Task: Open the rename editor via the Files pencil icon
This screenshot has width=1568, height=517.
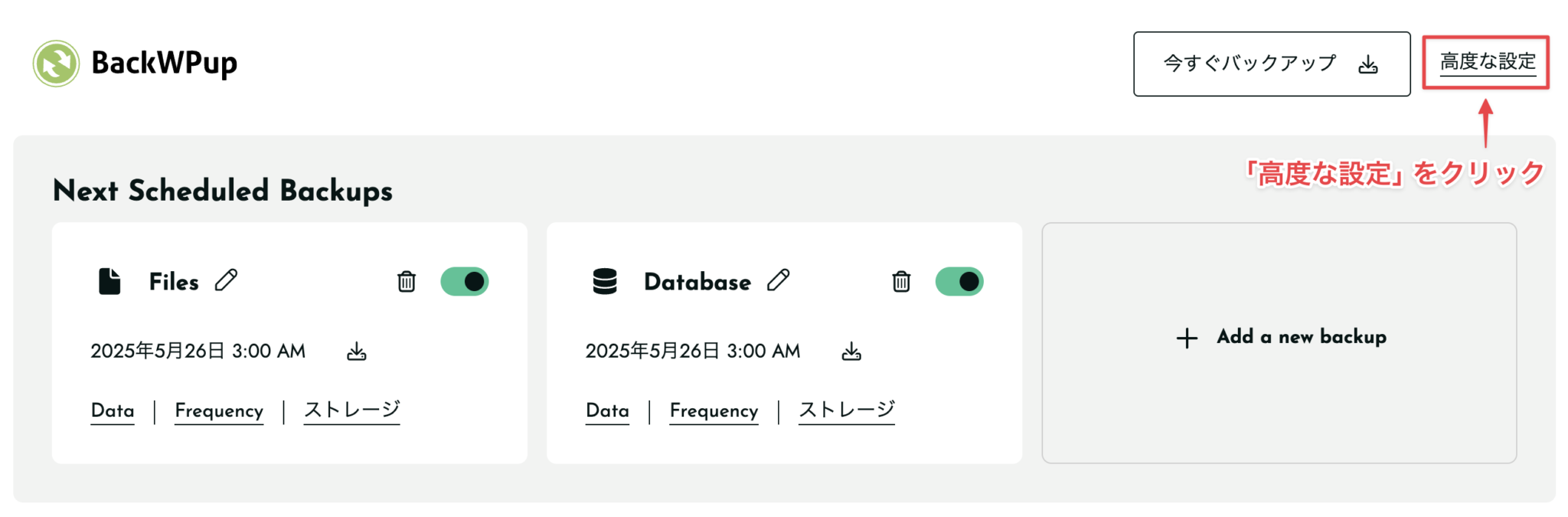Action: click(227, 281)
